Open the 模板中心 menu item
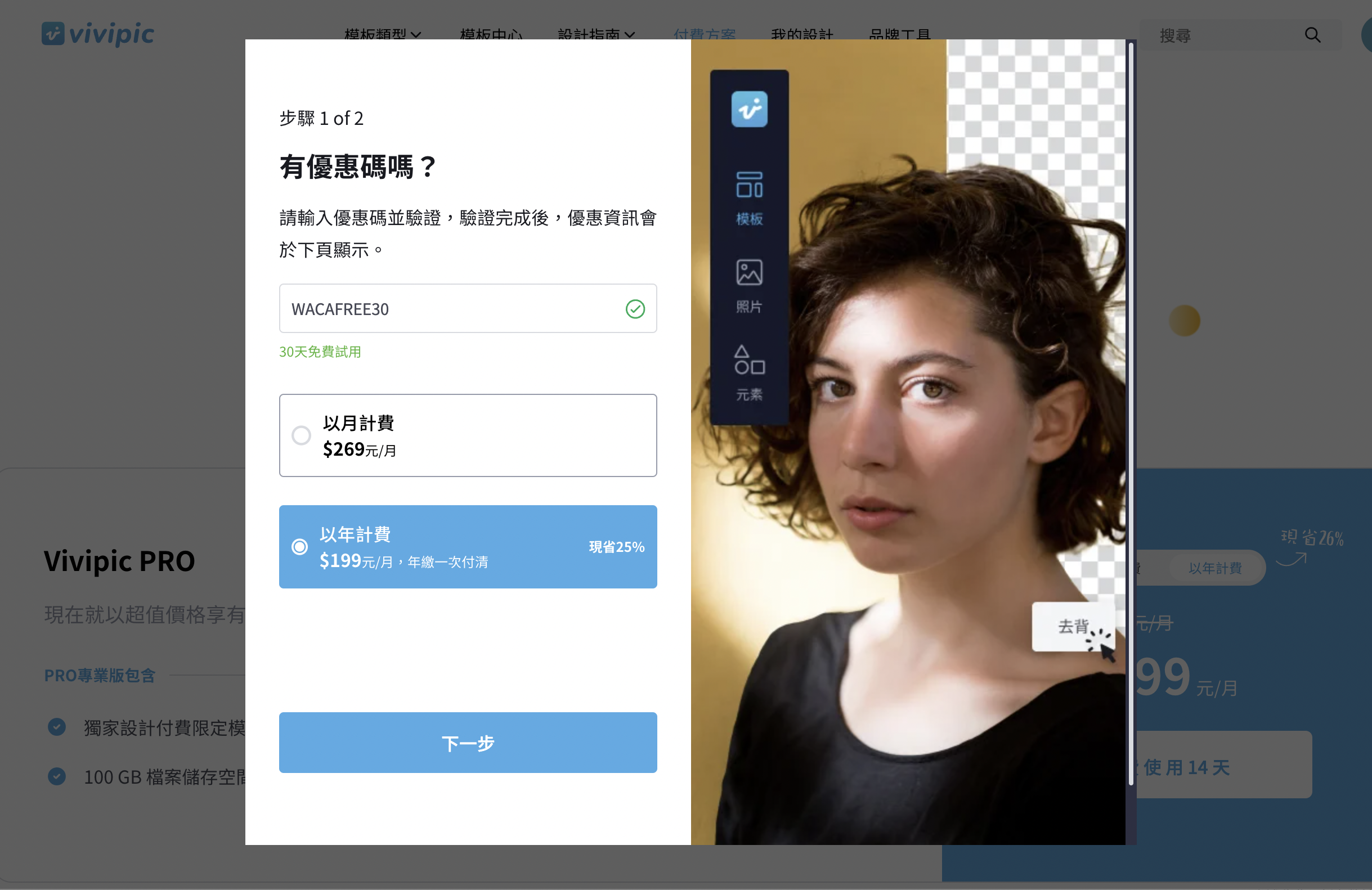 pyautogui.click(x=491, y=34)
